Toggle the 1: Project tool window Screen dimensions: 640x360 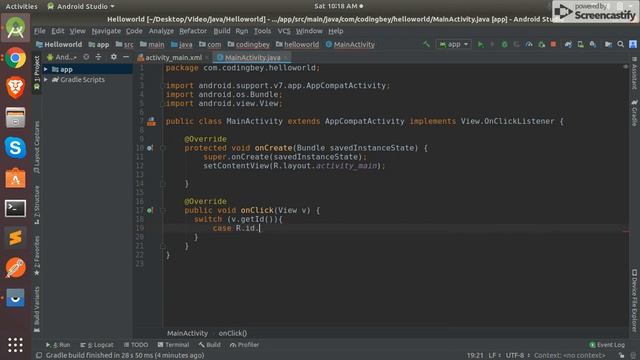tap(37, 73)
